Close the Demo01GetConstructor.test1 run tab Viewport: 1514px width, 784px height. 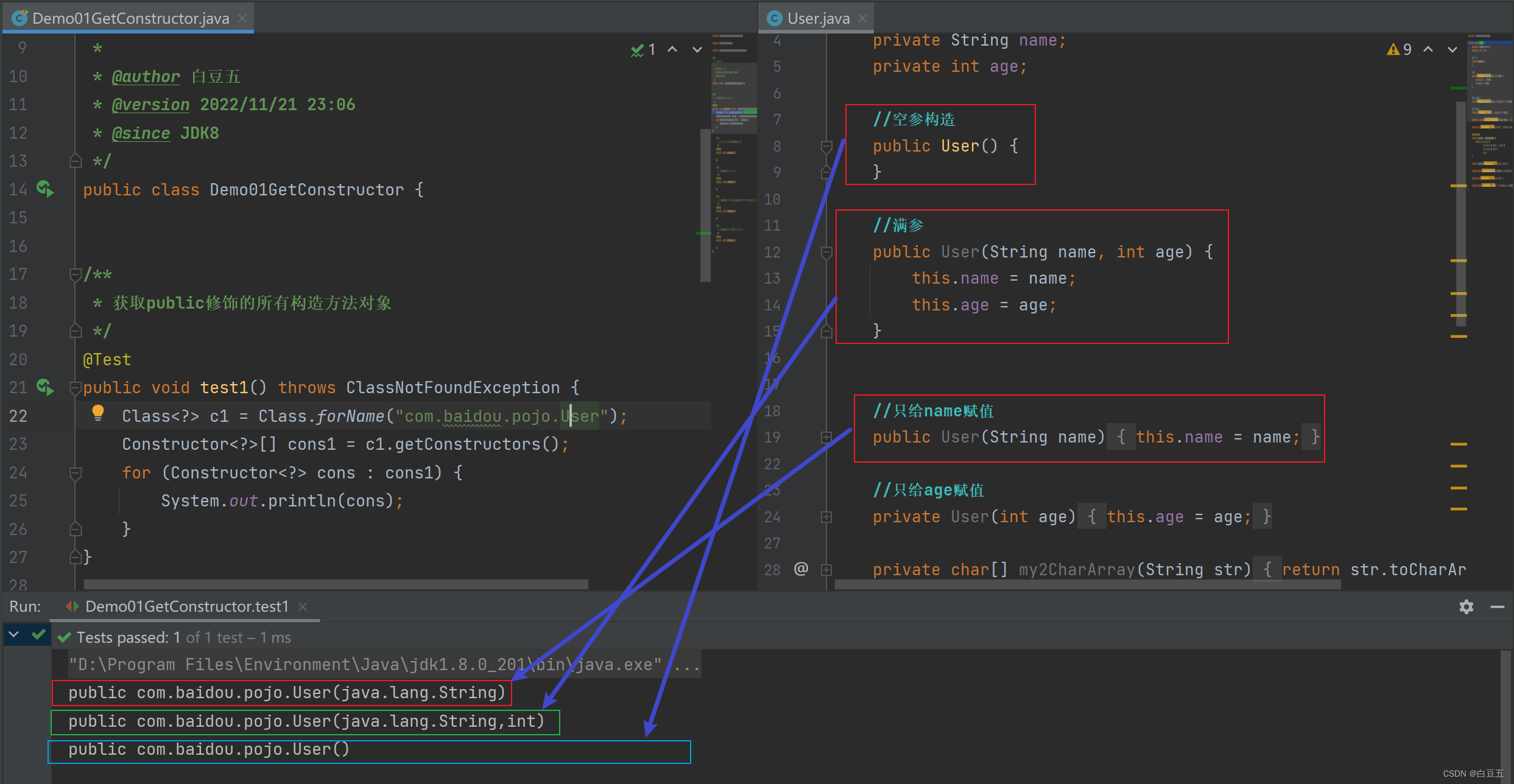[303, 607]
